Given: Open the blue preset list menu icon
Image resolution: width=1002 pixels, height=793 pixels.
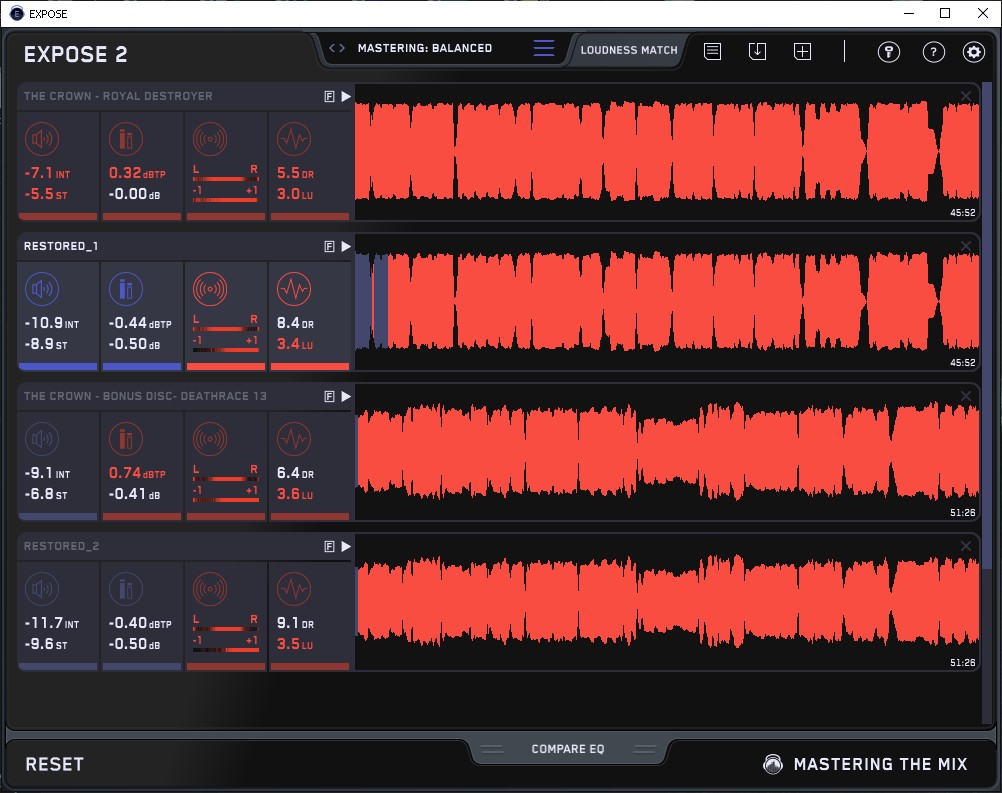Looking at the screenshot, I should coord(544,48).
